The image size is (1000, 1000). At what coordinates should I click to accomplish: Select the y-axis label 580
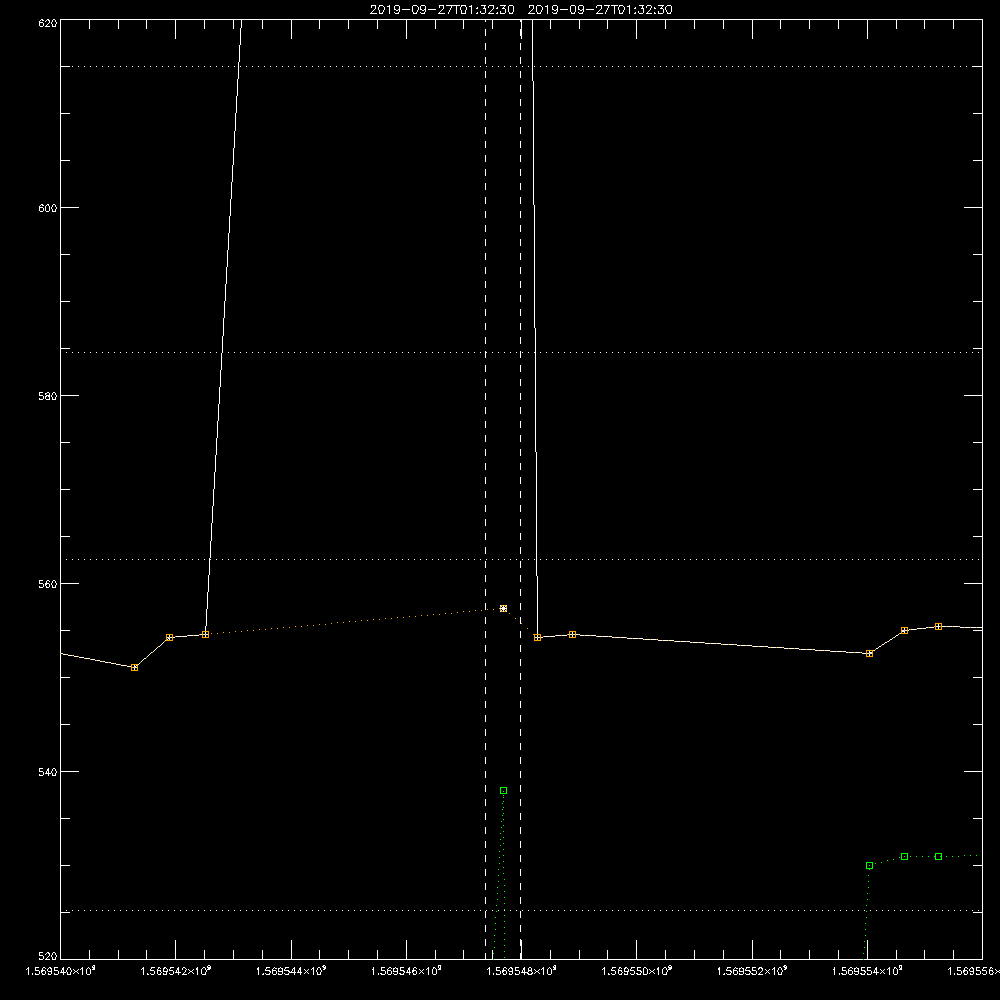coord(48,395)
